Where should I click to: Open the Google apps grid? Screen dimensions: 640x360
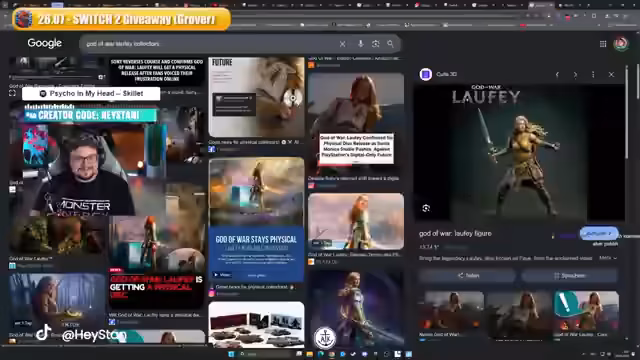pos(603,44)
